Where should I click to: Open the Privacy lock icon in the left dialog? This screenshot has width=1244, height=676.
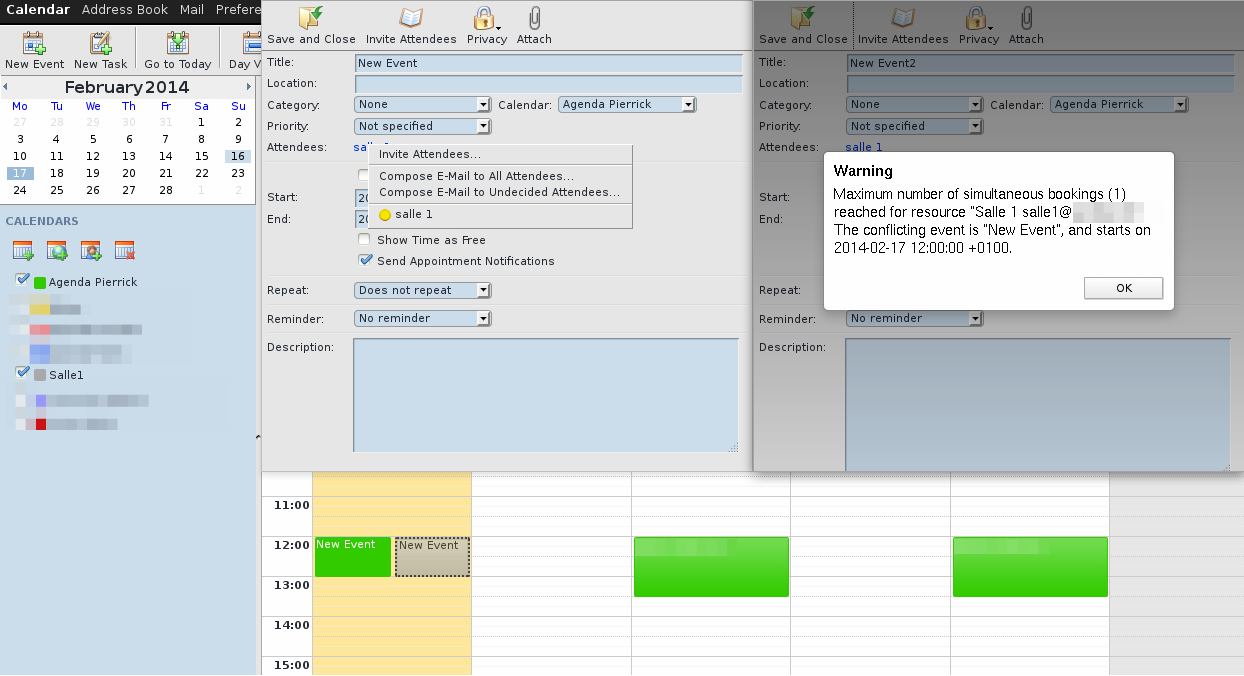click(484, 19)
